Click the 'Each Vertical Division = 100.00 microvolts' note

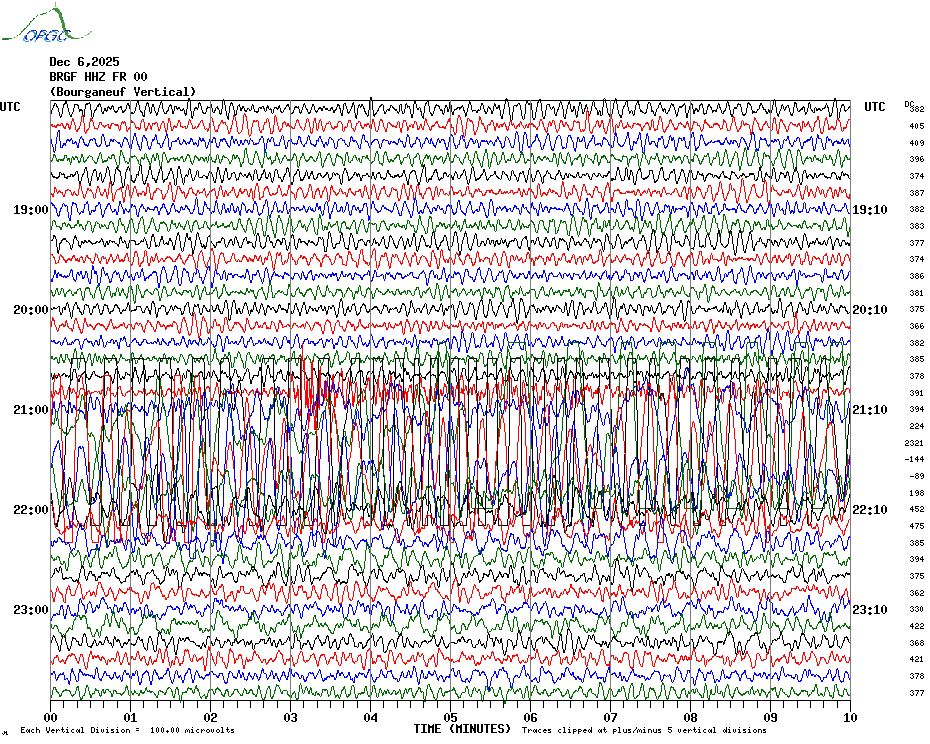coord(128,730)
